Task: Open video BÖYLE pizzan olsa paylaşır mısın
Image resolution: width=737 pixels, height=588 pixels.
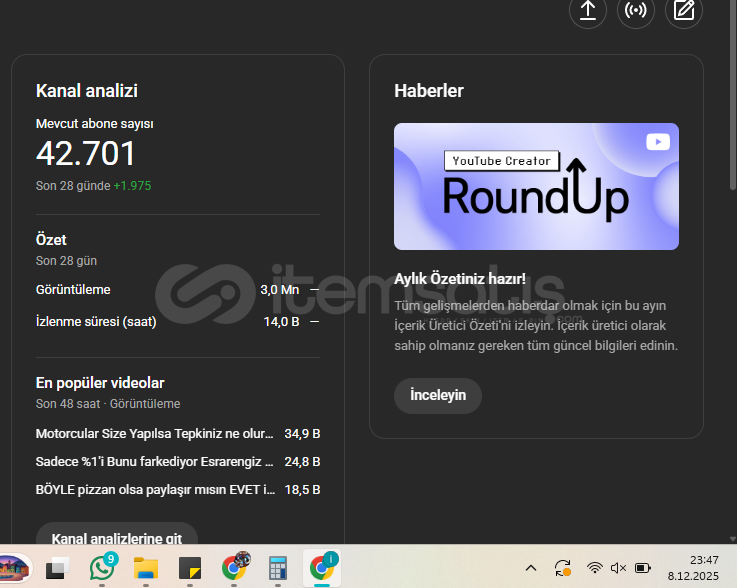Action: [x=155, y=490]
